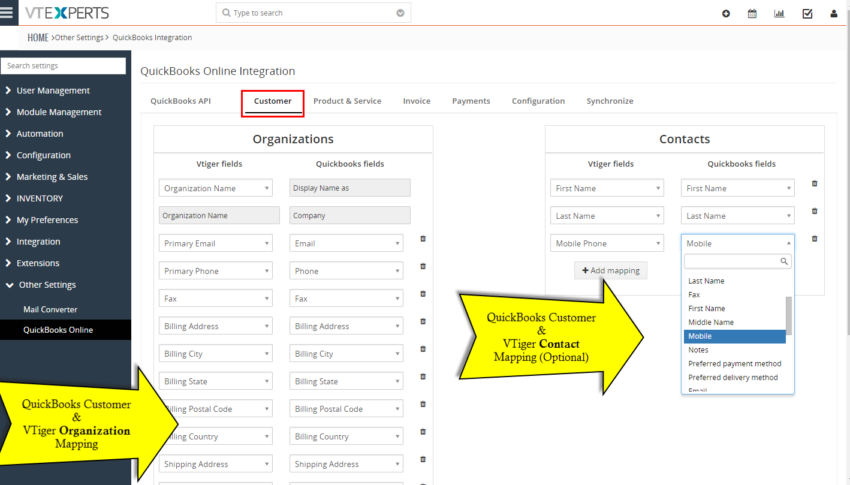Open Contacts Vtiger First Name dropdown
This screenshot has width=850, height=485.
pyautogui.click(x=607, y=188)
